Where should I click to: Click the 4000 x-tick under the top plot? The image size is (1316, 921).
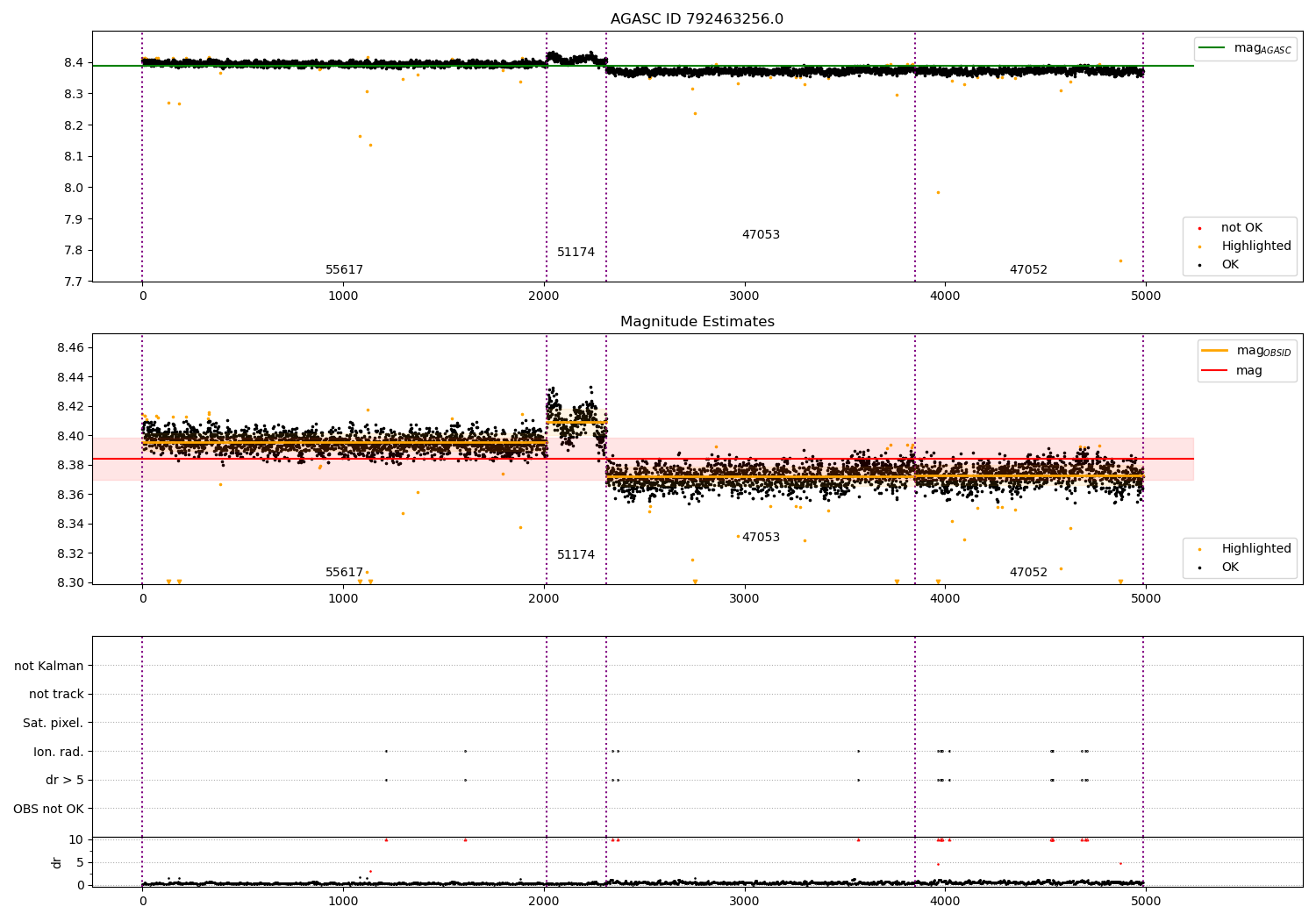coord(945,296)
